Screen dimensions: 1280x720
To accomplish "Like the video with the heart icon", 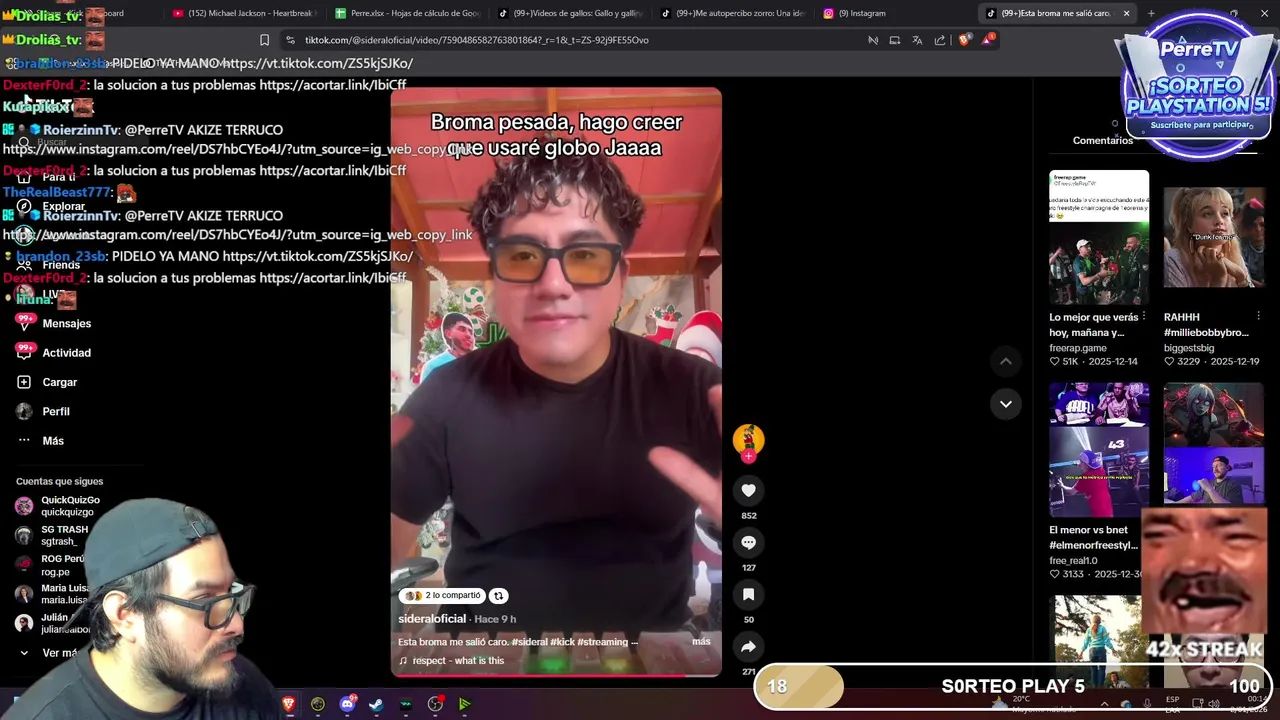I will pos(748,490).
